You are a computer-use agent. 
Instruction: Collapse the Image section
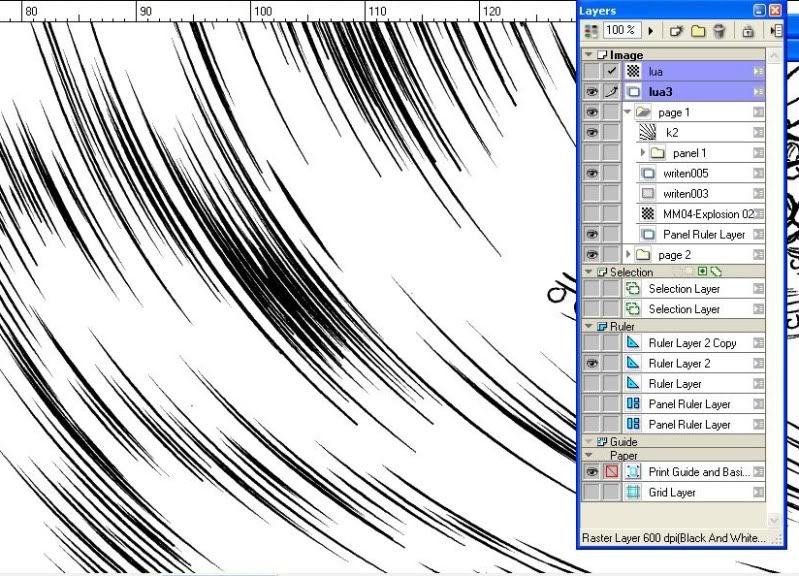click(x=589, y=54)
